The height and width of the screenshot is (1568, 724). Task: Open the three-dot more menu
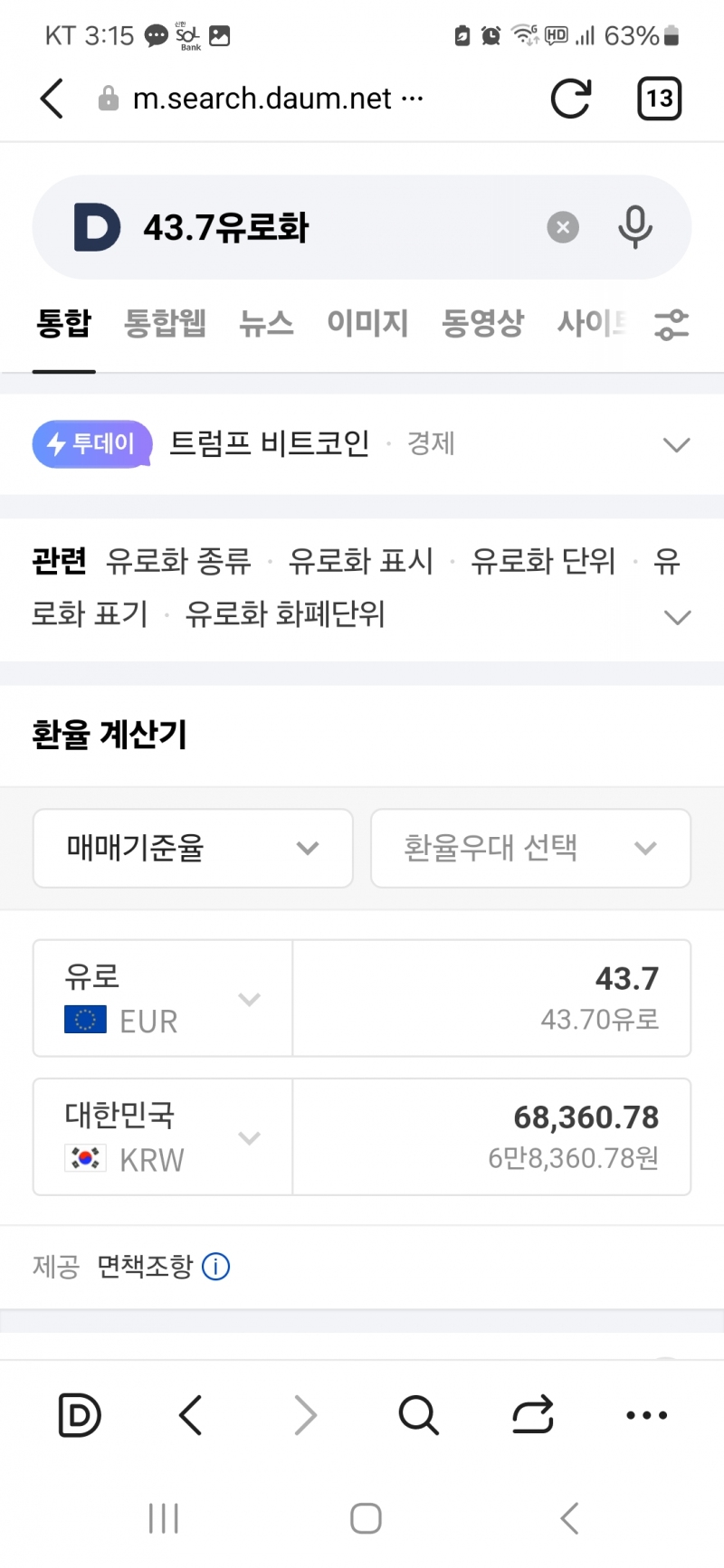point(646,1415)
